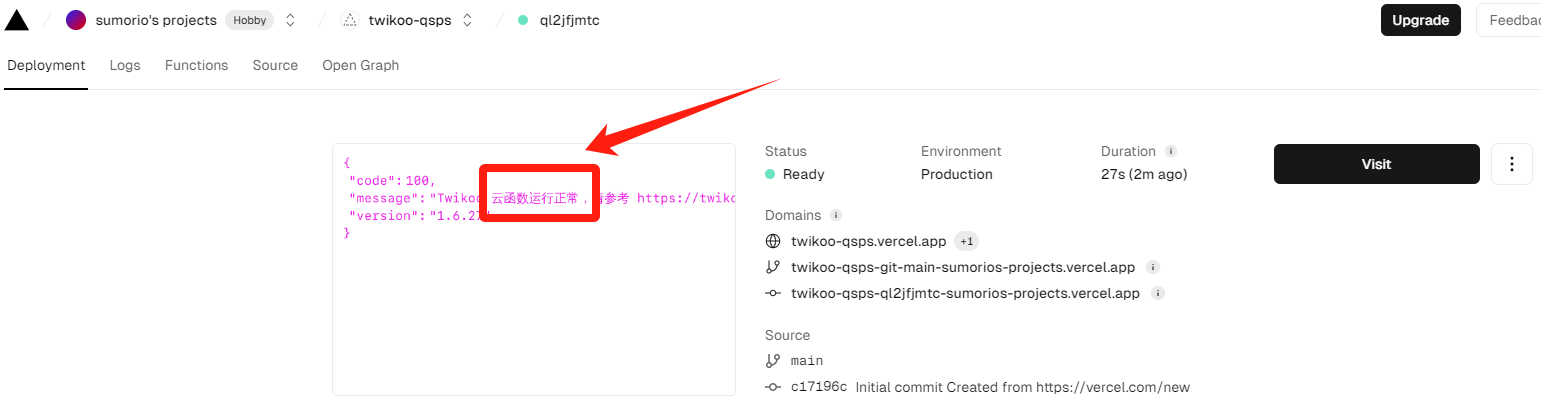
Task: Click the commit icon beside c17196c
Action: pyautogui.click(x=772, y=387)
